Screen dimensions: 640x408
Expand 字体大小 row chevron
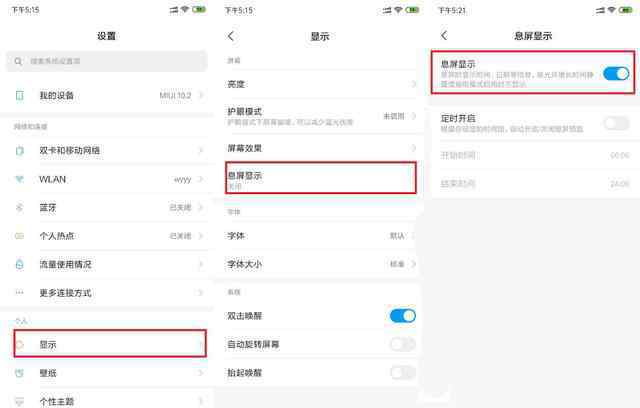413,264
